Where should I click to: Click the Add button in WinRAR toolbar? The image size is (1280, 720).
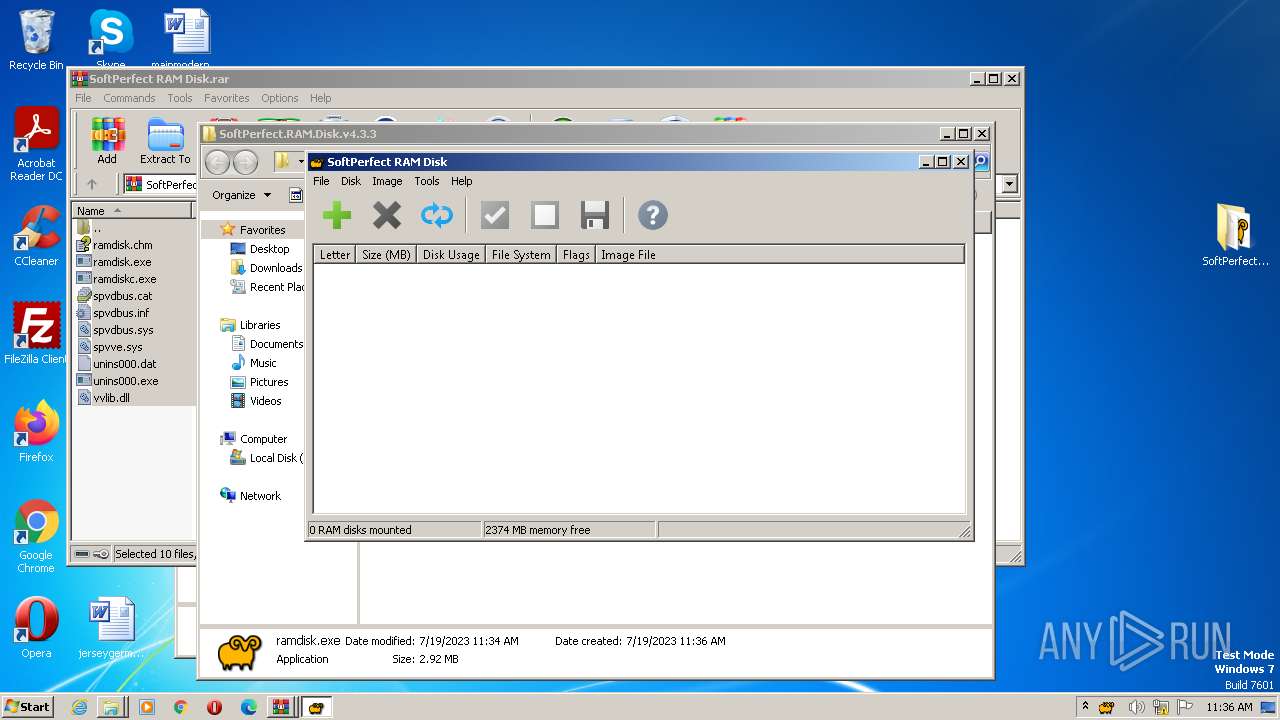(x=107, y=141)
